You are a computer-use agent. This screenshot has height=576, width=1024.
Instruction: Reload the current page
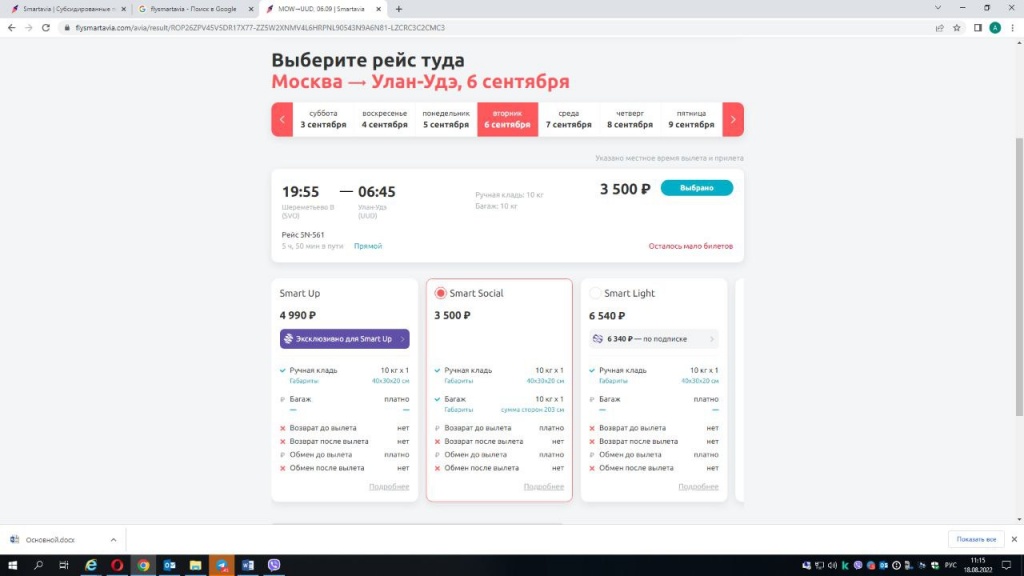tap(46, 27)
